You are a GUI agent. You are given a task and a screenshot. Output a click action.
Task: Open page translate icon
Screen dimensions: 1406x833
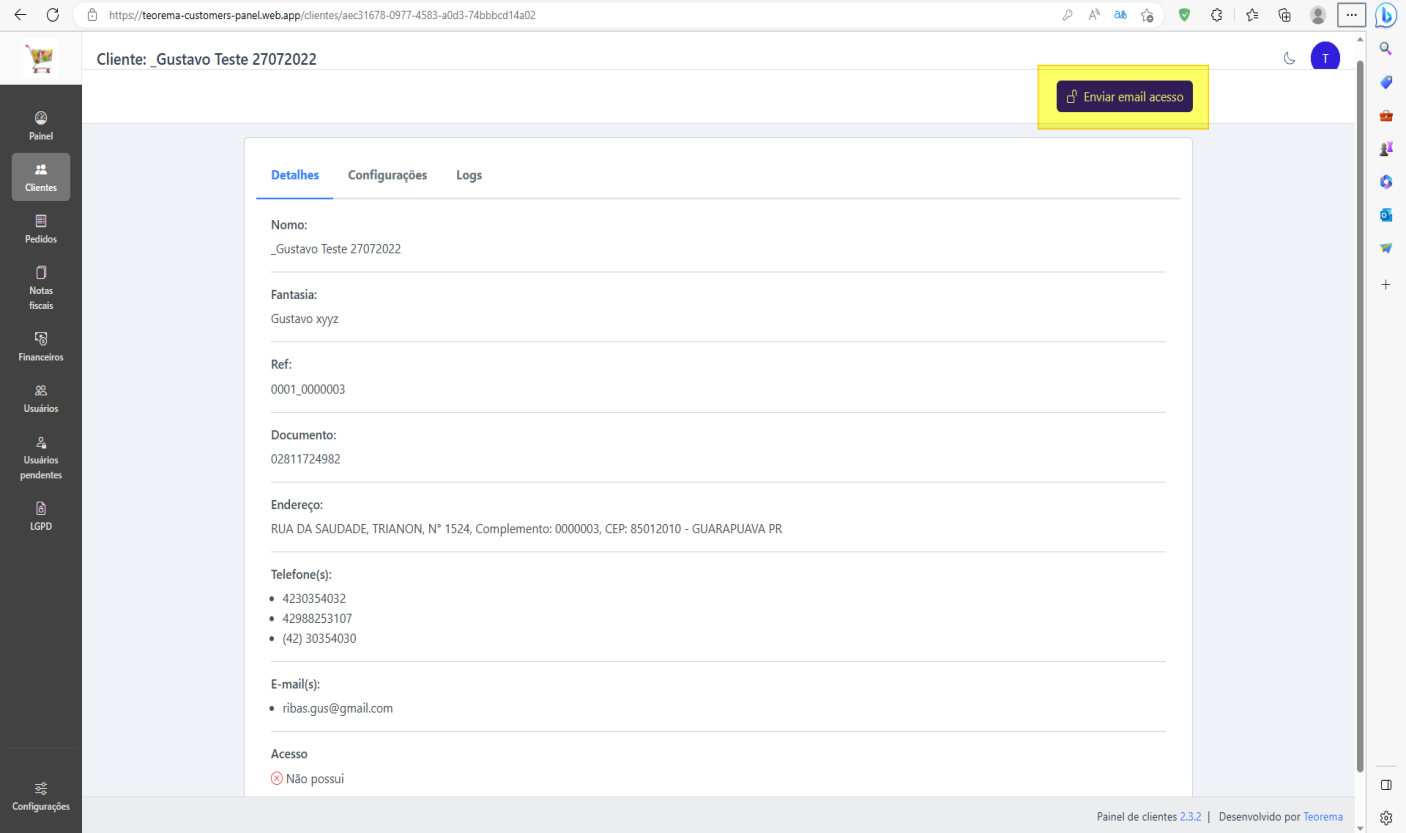point(1121,15)
